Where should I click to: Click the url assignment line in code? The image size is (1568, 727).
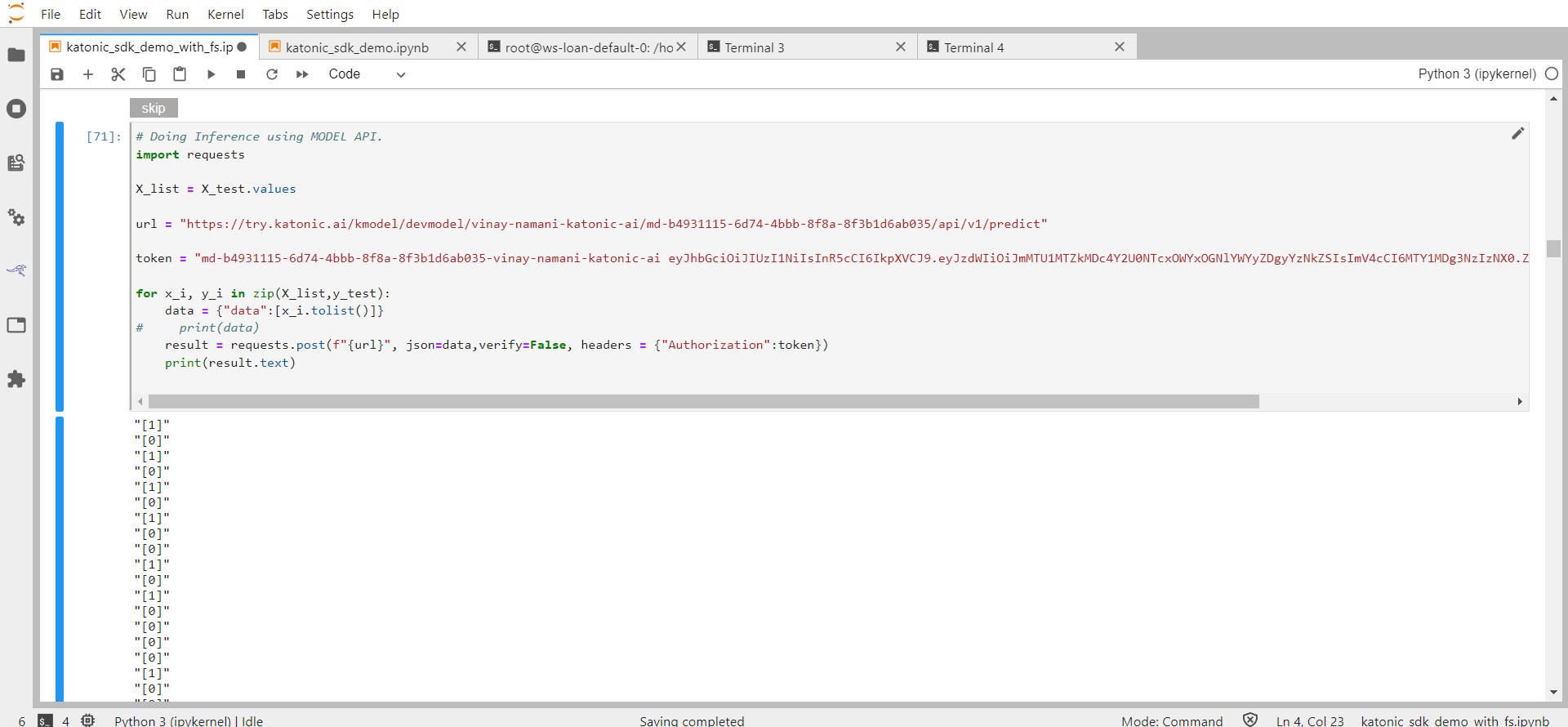click(x=591, y=224)
